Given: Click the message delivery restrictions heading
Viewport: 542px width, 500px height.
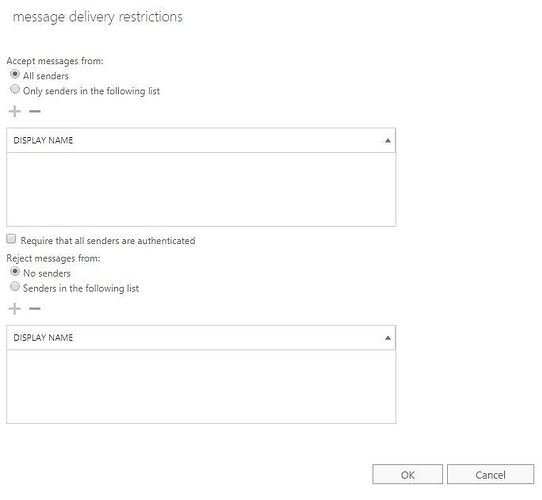Looking at the screenshot, I should pyautogui.click(x=97, y=17).
